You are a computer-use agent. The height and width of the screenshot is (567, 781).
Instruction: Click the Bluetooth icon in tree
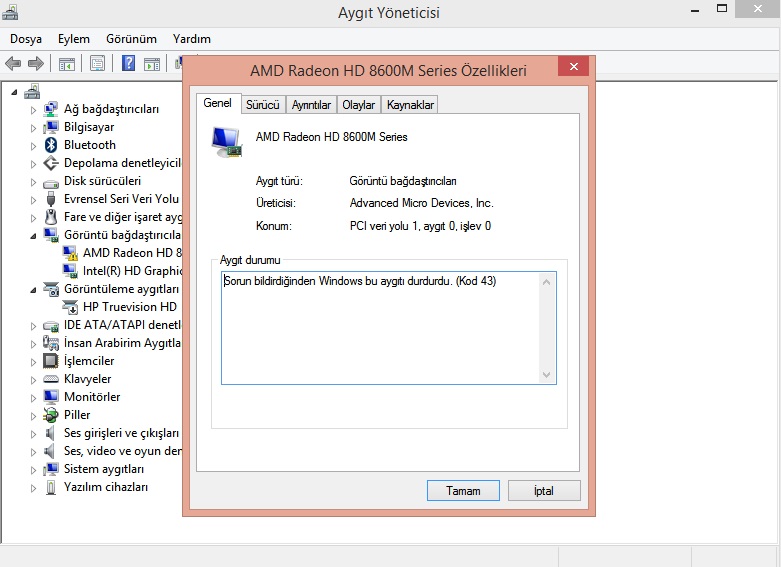tap(51, 145)
